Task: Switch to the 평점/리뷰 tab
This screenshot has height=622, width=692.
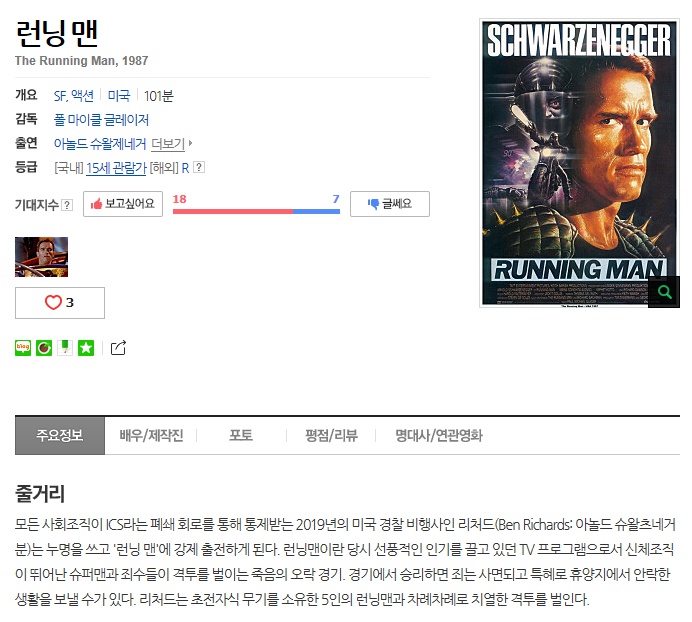Action: click(331, 436)
